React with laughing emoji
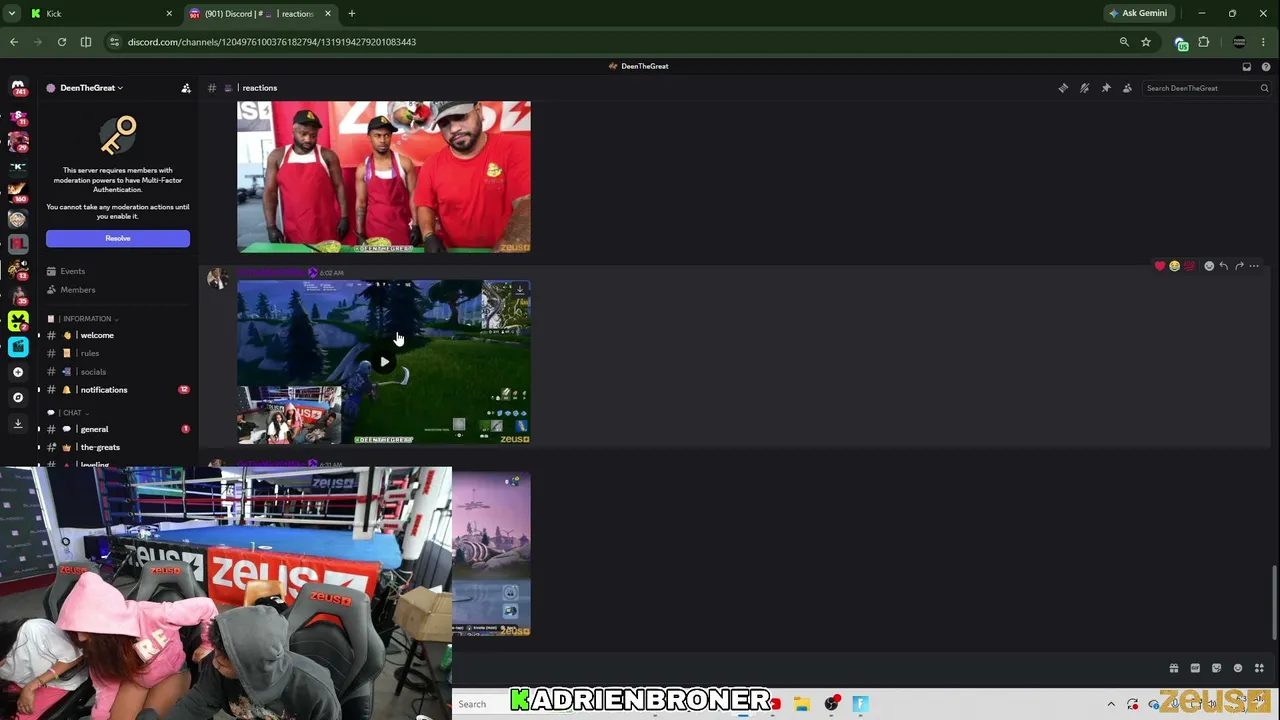The width and height of the screenshot is (1280, 720). click(1175, 266)
